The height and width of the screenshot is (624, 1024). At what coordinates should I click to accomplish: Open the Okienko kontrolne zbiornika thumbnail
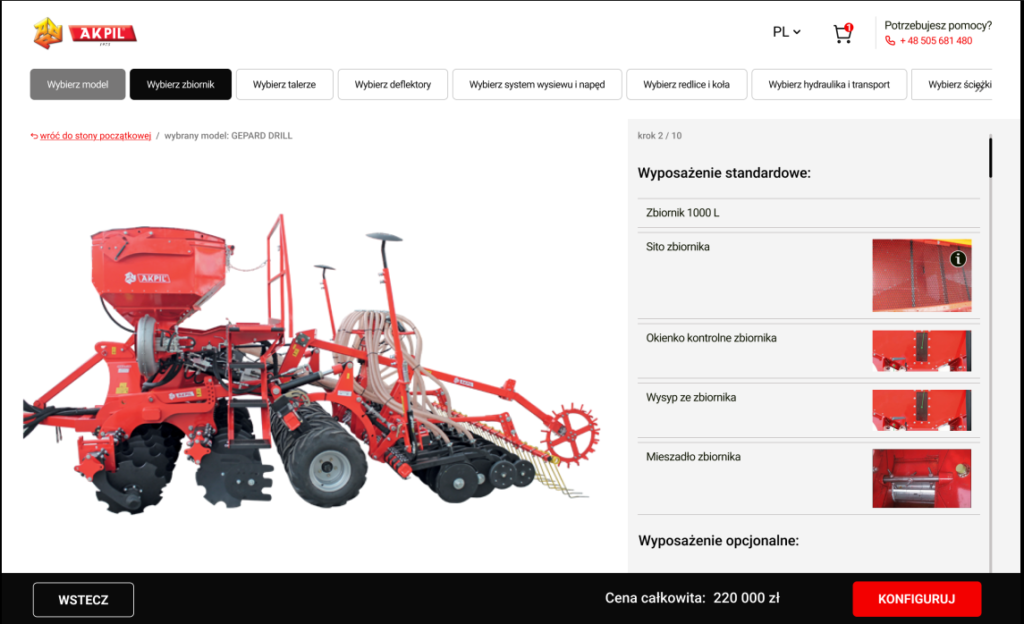(921, 351)
